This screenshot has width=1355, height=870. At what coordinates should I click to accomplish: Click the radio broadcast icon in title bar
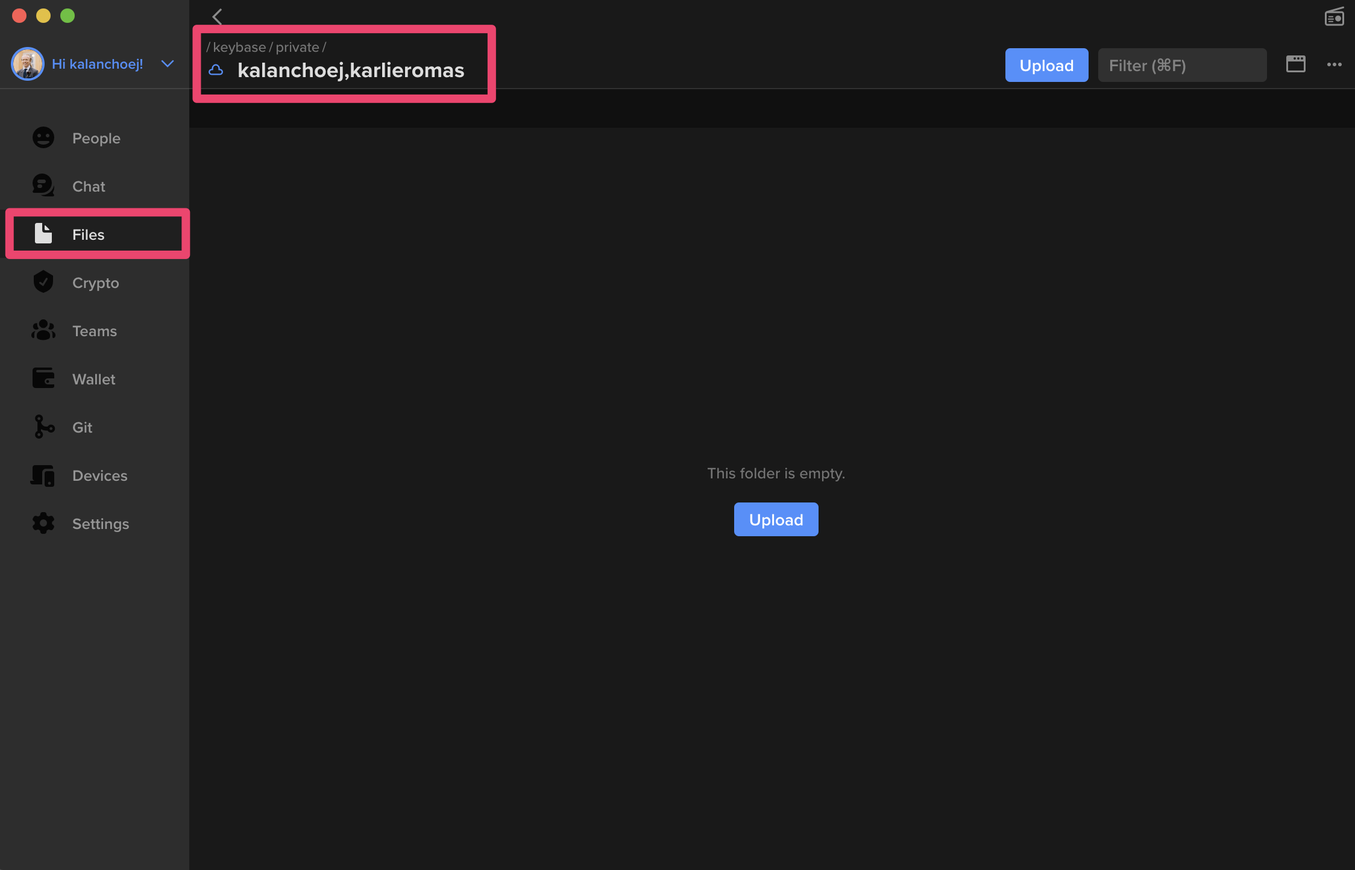click(x=1334, y=17)
